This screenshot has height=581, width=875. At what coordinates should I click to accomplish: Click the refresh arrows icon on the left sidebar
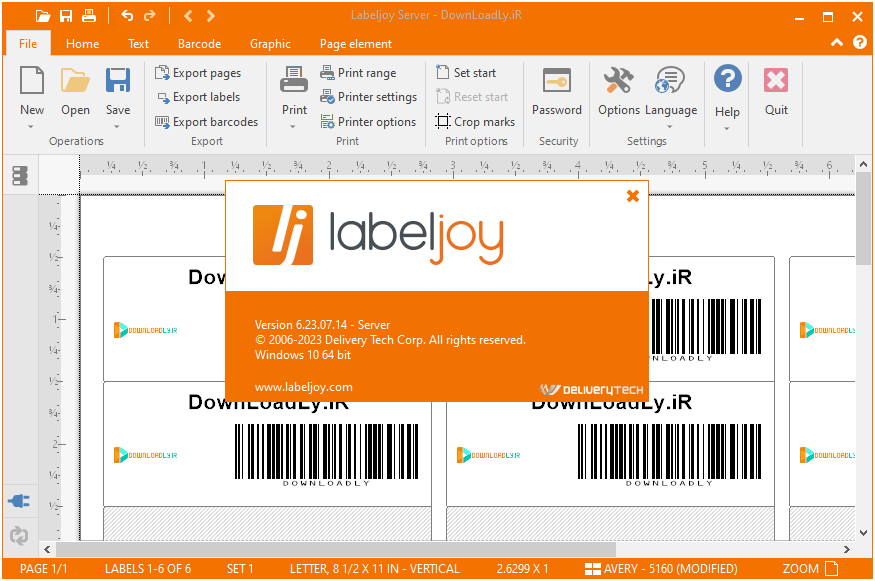pos(19,536)
